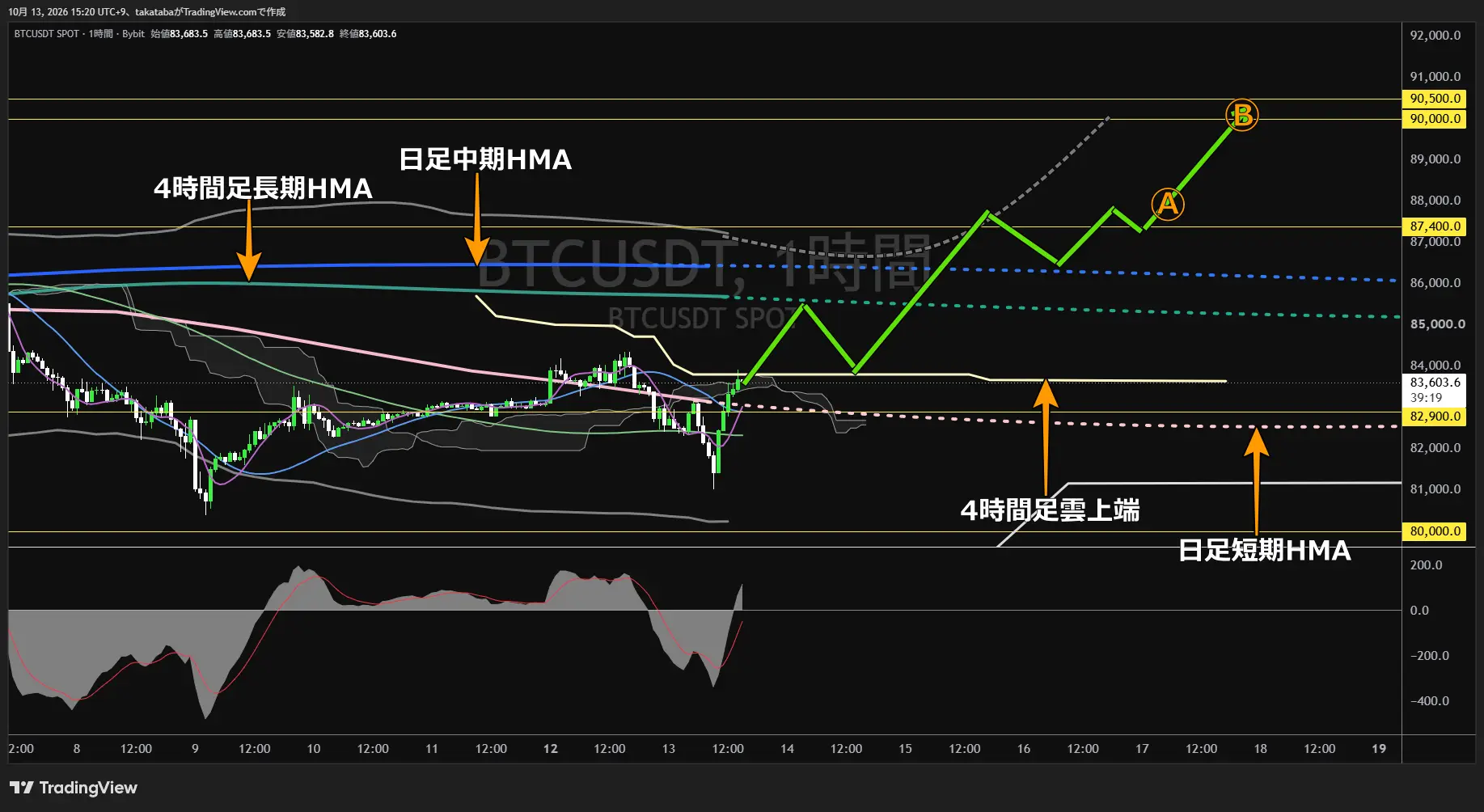Viewport: 1484px width, 812px height.
Task: Click the 84,000.0 price axis tick
Action: pos(1435,366)
